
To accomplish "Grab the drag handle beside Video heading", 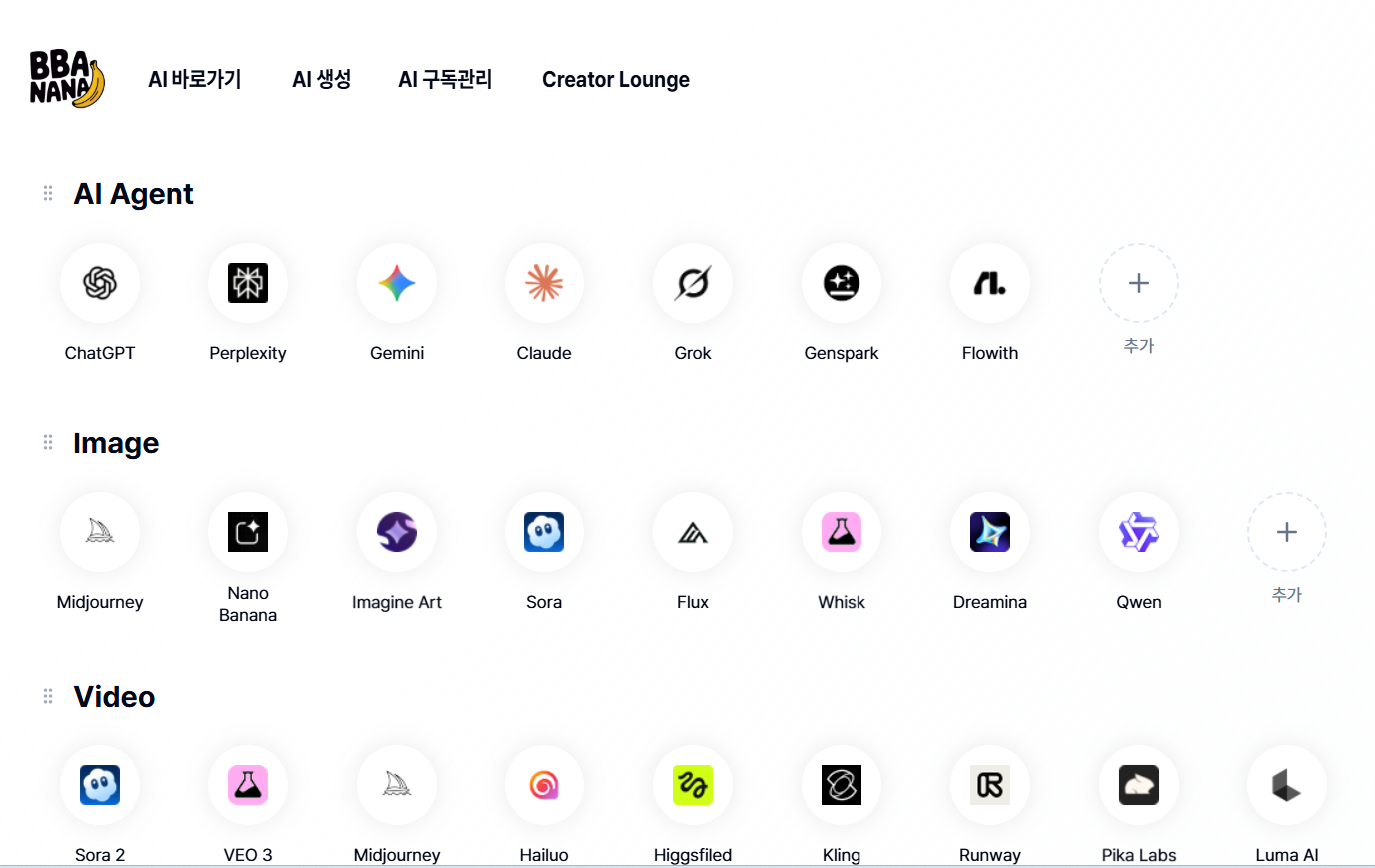I will (48, 696).
